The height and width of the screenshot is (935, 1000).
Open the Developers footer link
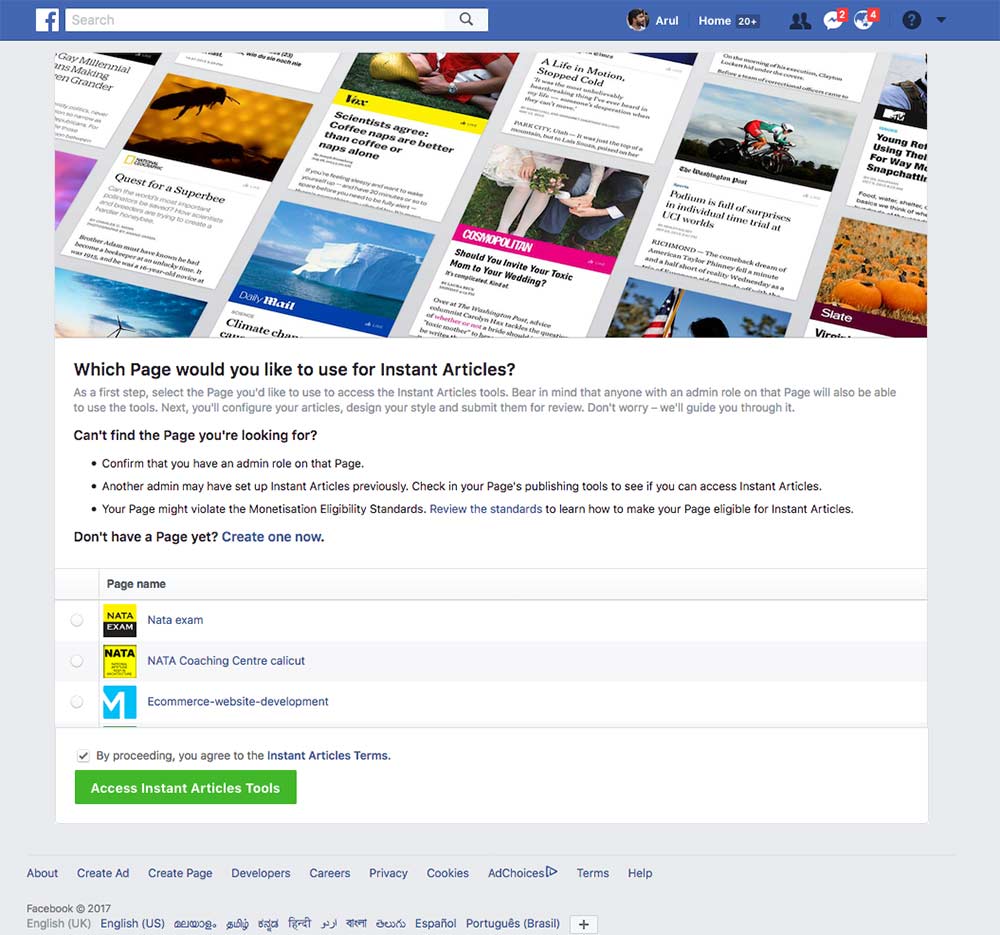click(260, 873)
